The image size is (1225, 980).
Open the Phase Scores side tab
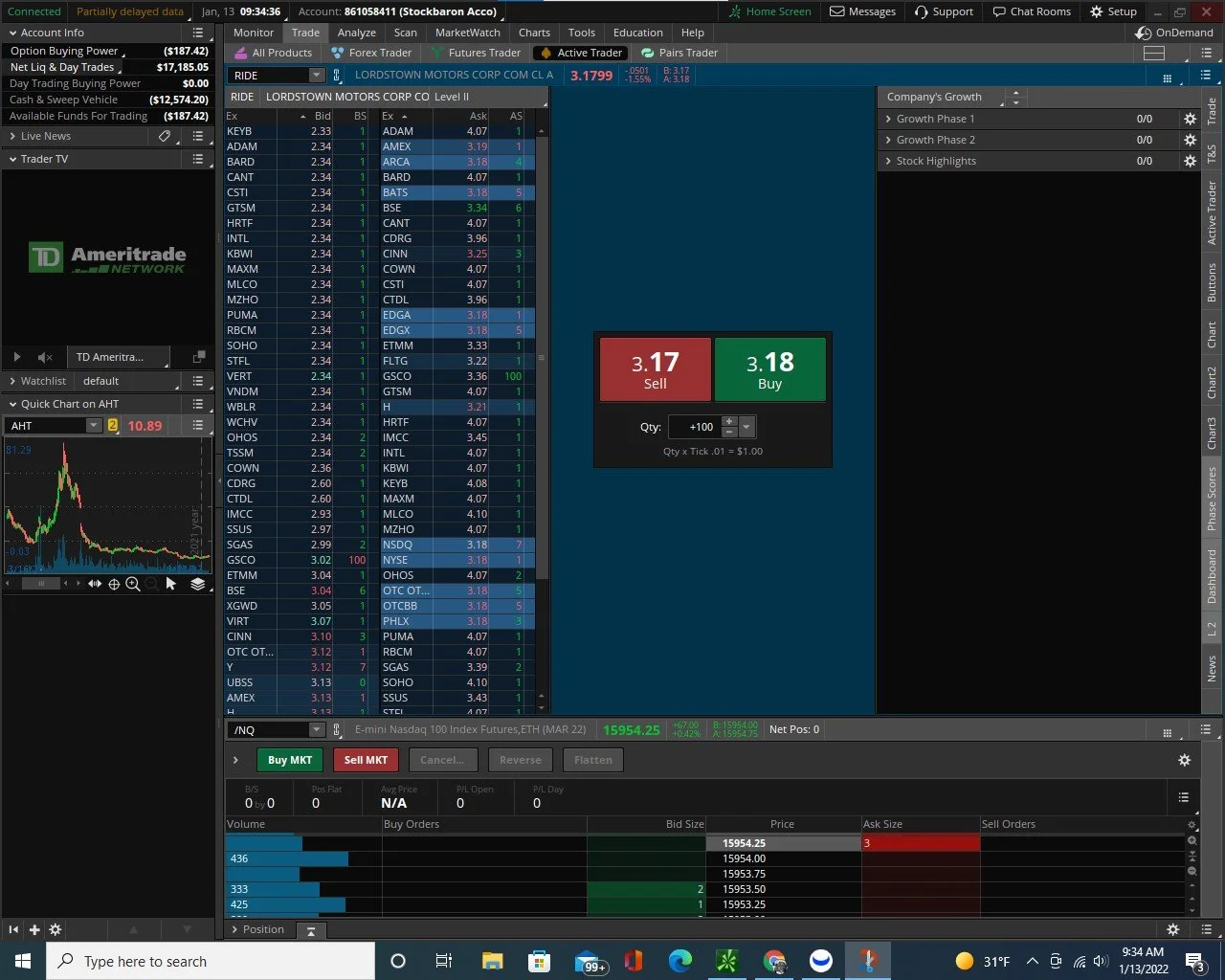coord(1212,499)
